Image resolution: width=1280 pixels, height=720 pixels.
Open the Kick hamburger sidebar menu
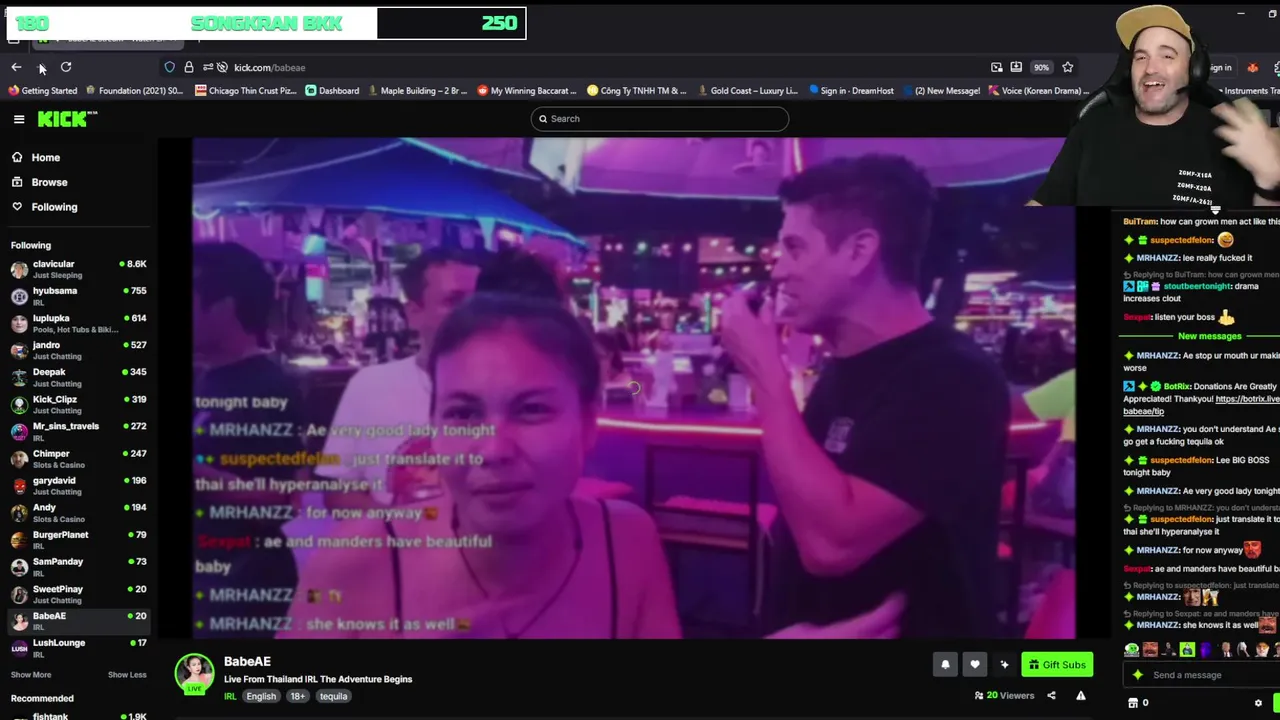[x=19, y=119]
